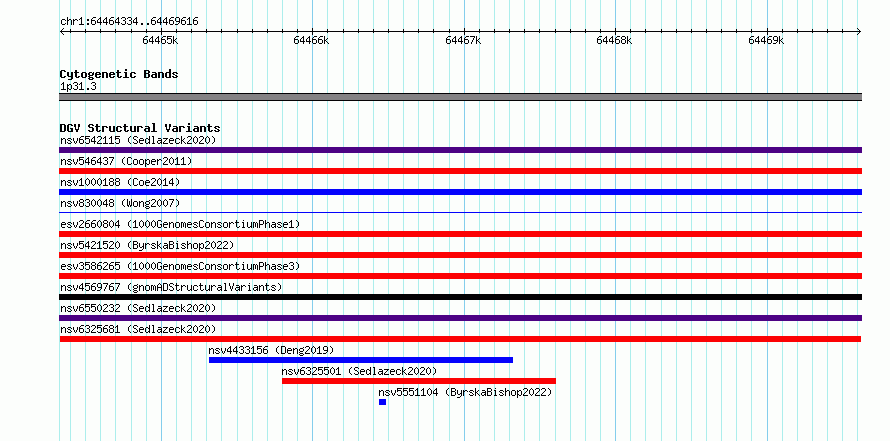Click the chr1:64464334..64469616 coordinate label
Viewport: 890px width, 441px height.
pyautogui.click(x=129, y=22)
